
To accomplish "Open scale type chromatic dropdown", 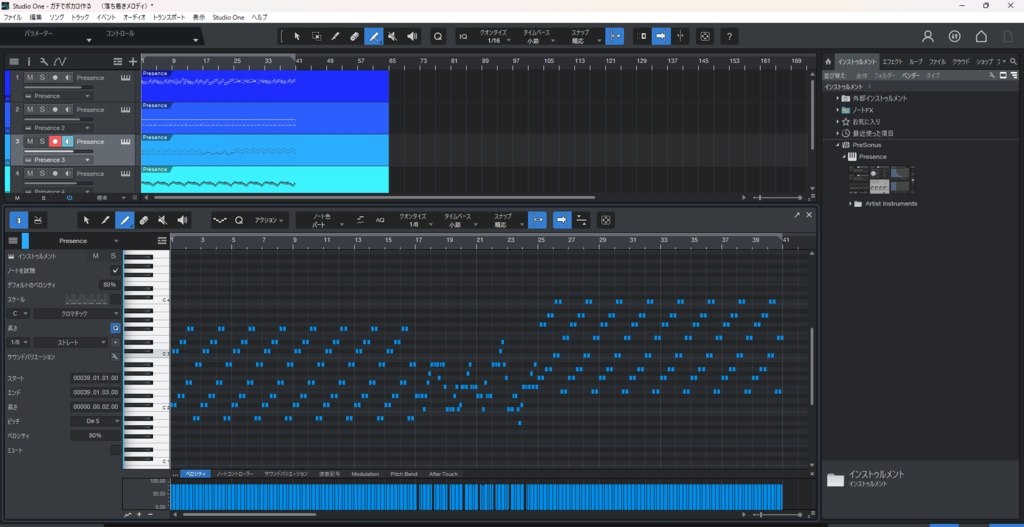I will click(77, 313).
